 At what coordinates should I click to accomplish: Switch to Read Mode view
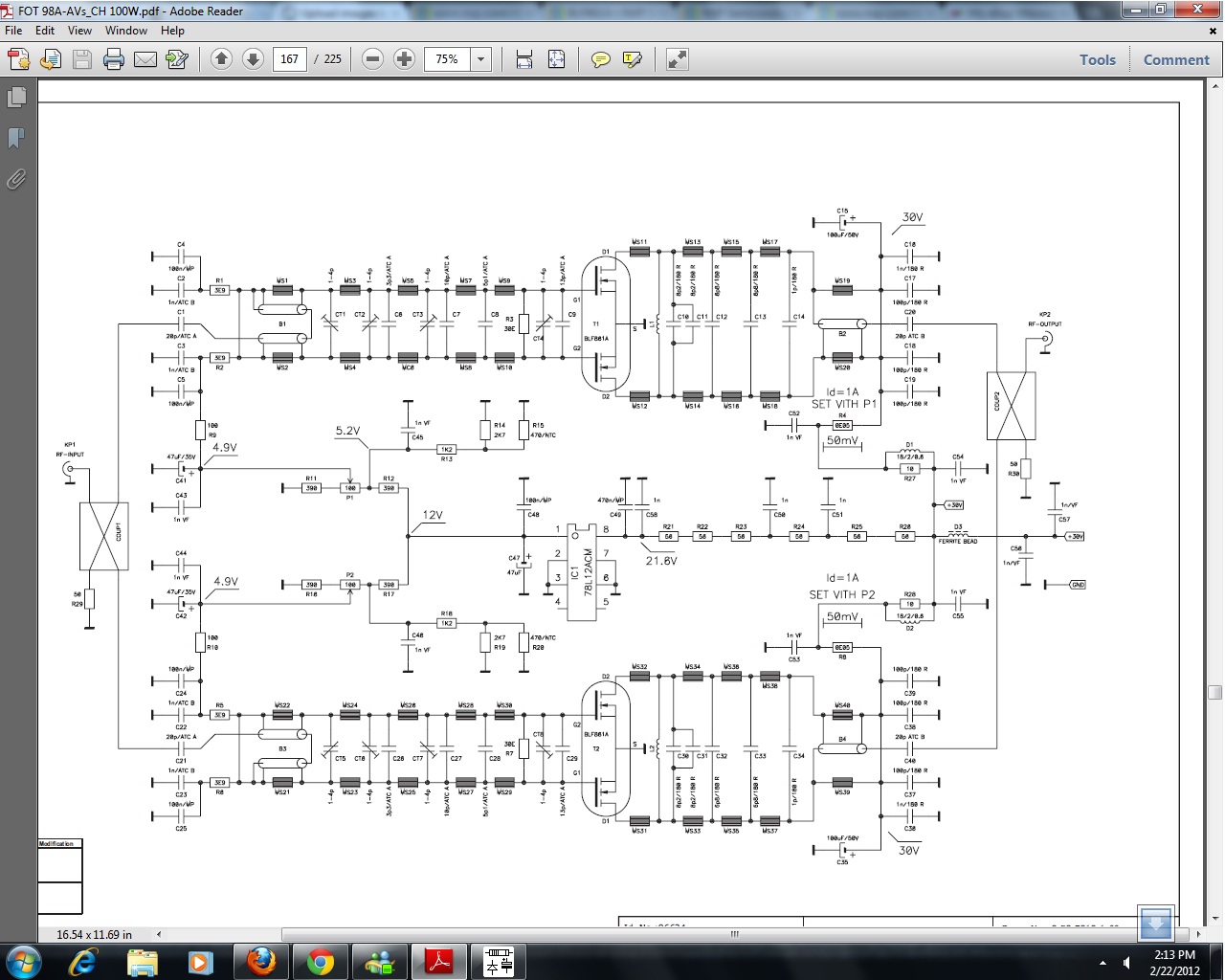[678, 59]
